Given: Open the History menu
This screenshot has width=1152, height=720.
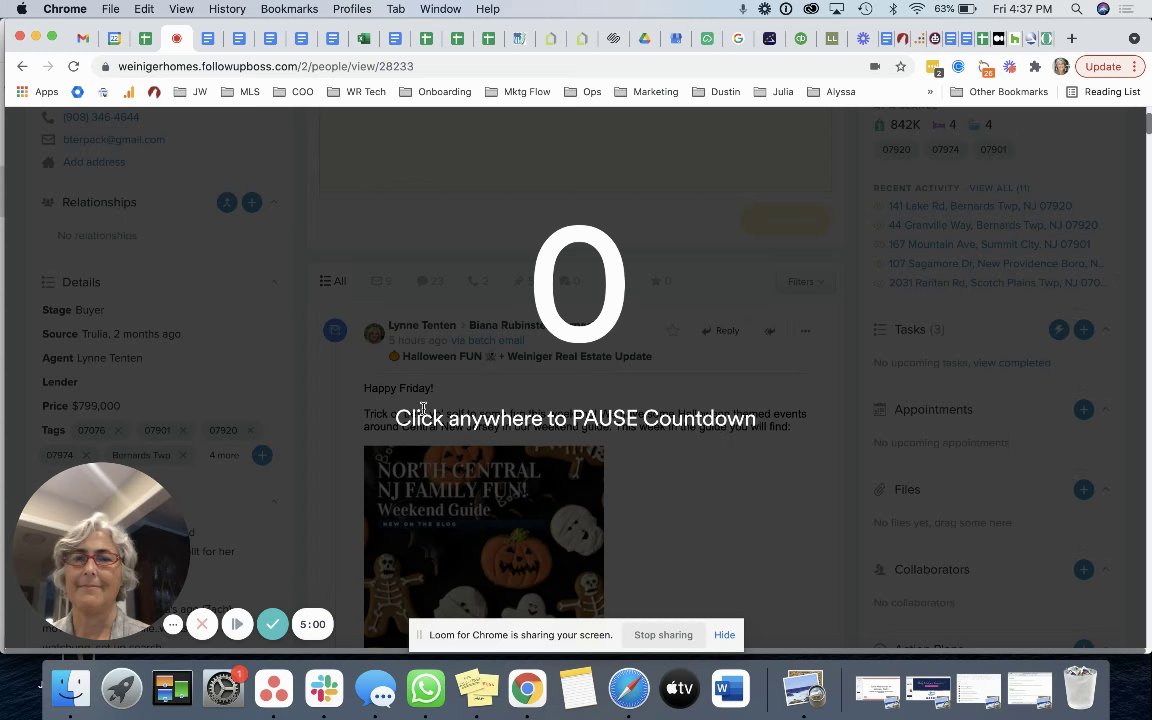Looking at the screenshot, I should click(227, 9).
